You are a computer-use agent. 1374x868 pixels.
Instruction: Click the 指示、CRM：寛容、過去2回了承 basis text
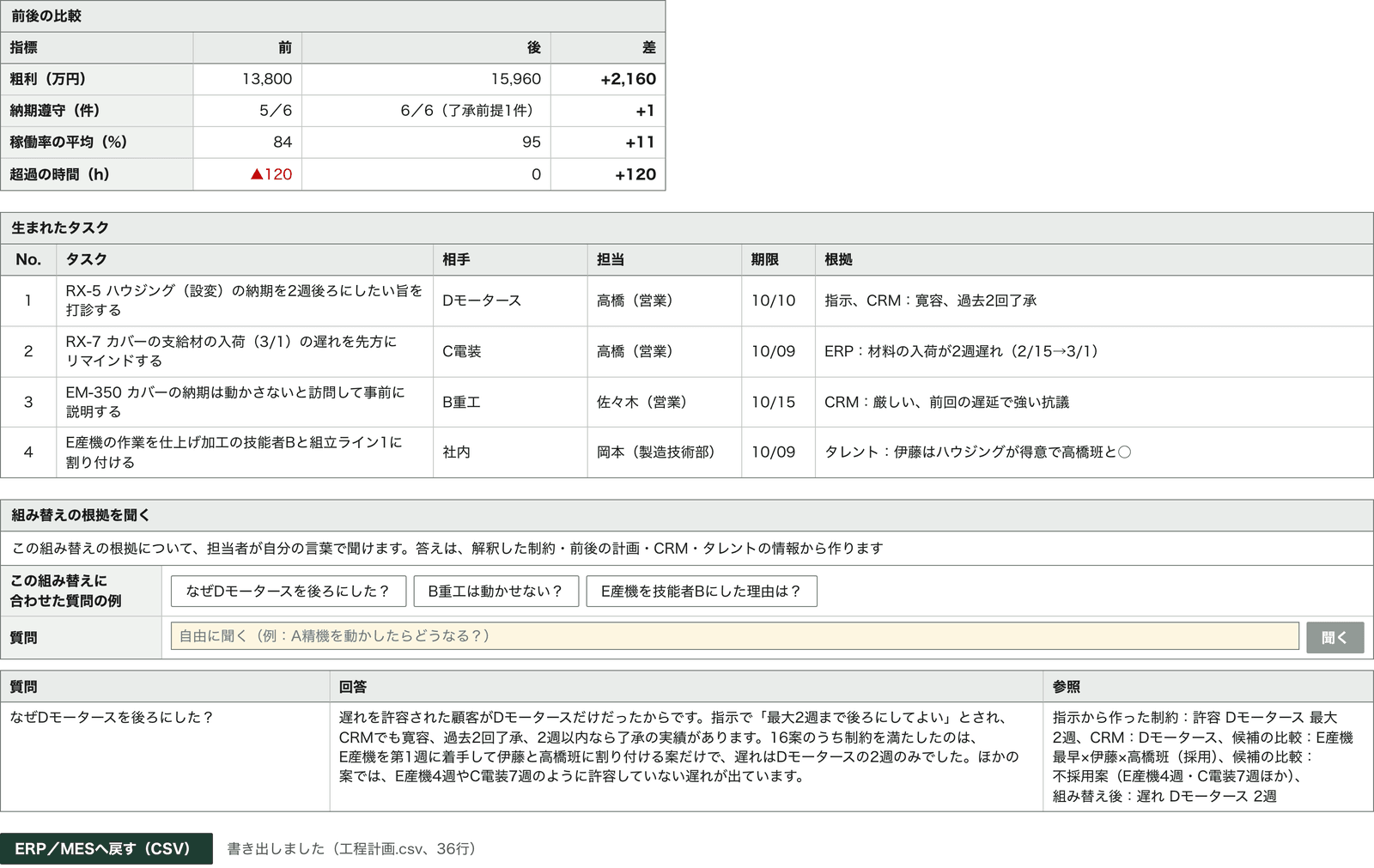coord(931,300)
